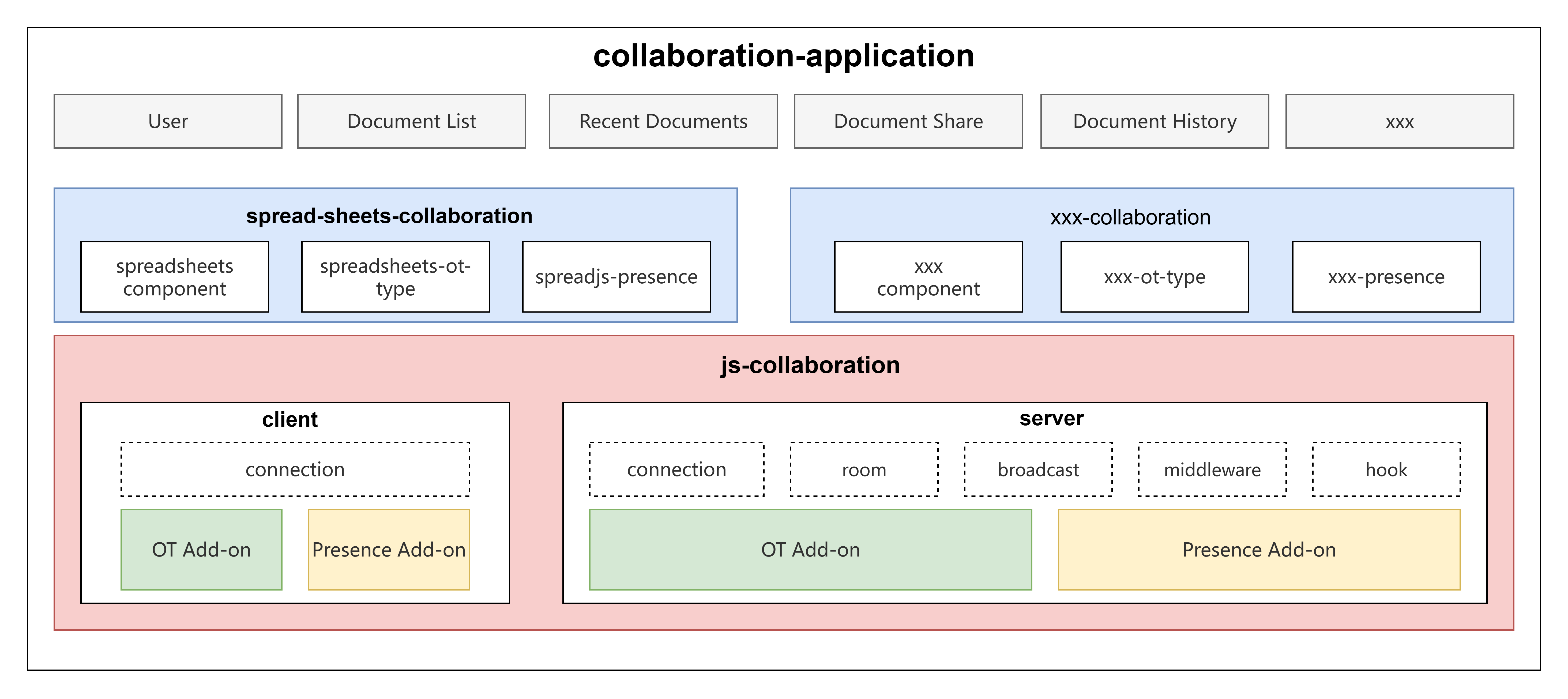The height and width of the screenshot is (699, 1568).
Task: Select the spreadjs-presence box
Action: click(x=616, y=277)
